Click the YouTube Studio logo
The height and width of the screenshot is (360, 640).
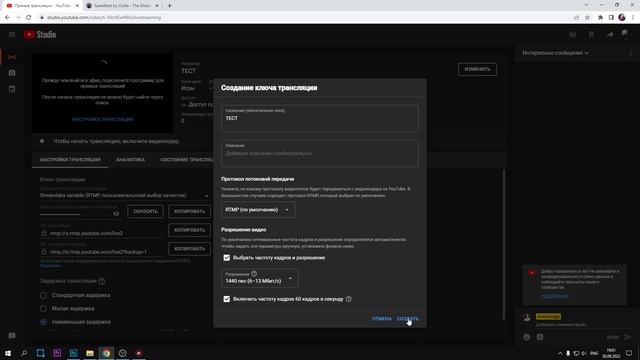[40, 35]
